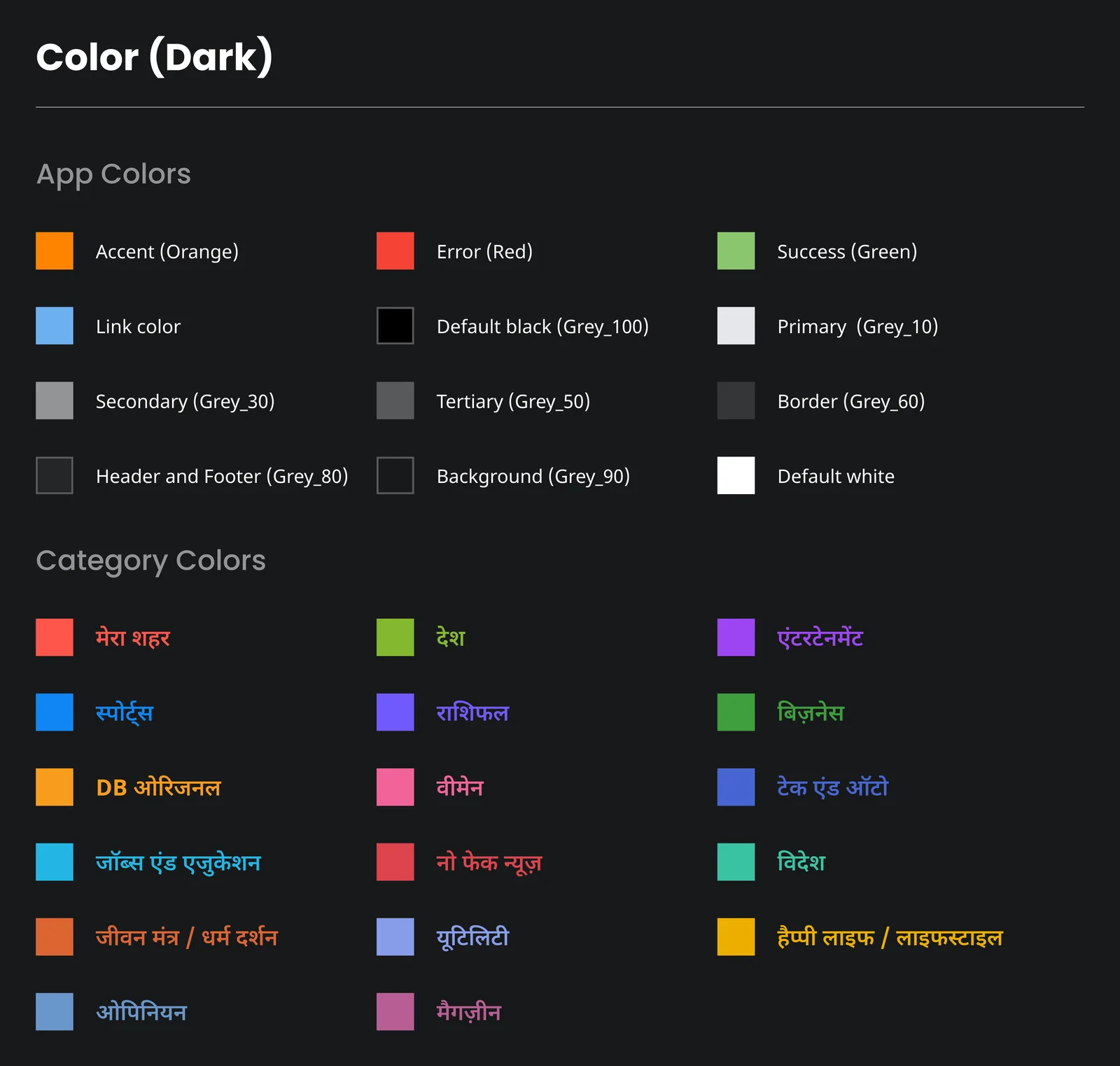Screen dimensions: 1120x1066
Task: Select the Default black (Grey_100) swatch
Action: coord(395,325)
